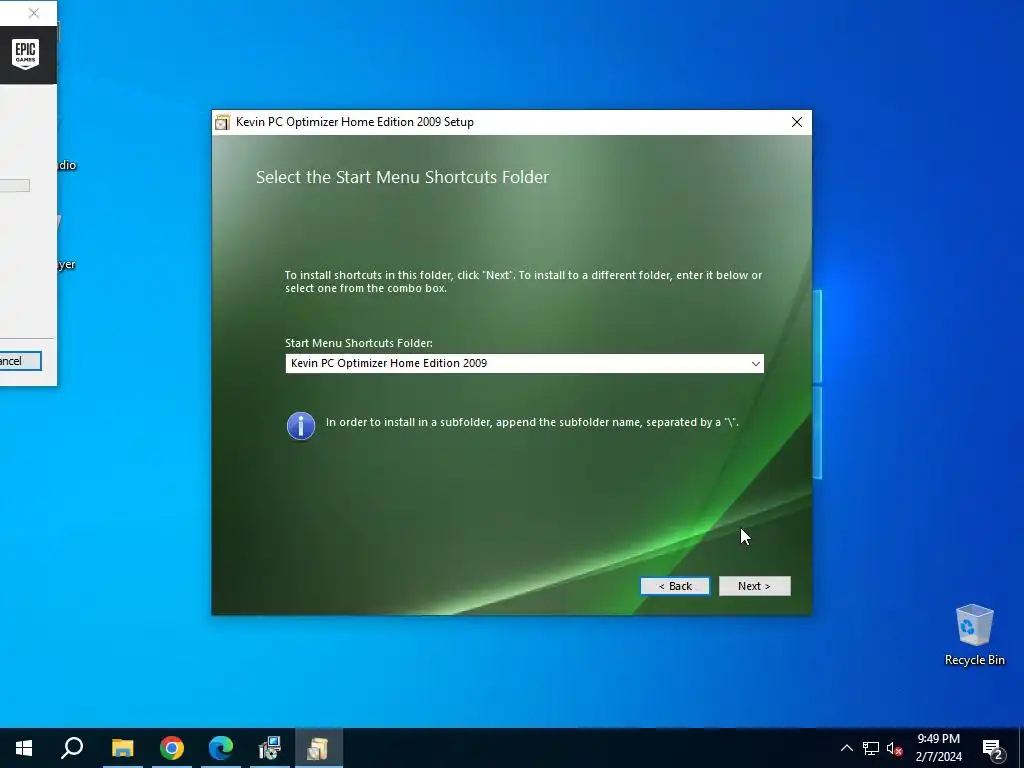Image resolution: width=1024 pixels, height=768 pixels.
Task: Click the 'To install shortcuts in this folder' instructions
Action: click(x=523, y=281)
